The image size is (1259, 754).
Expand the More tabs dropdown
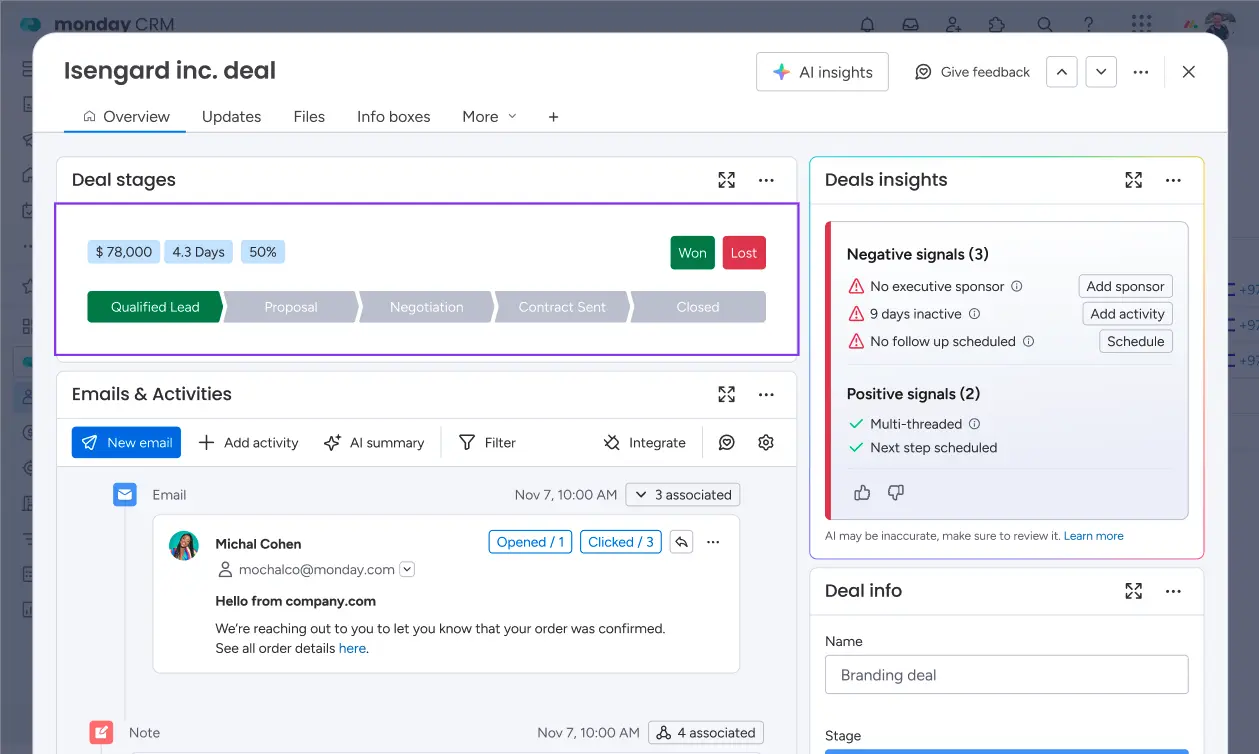[x=489, y=116]
